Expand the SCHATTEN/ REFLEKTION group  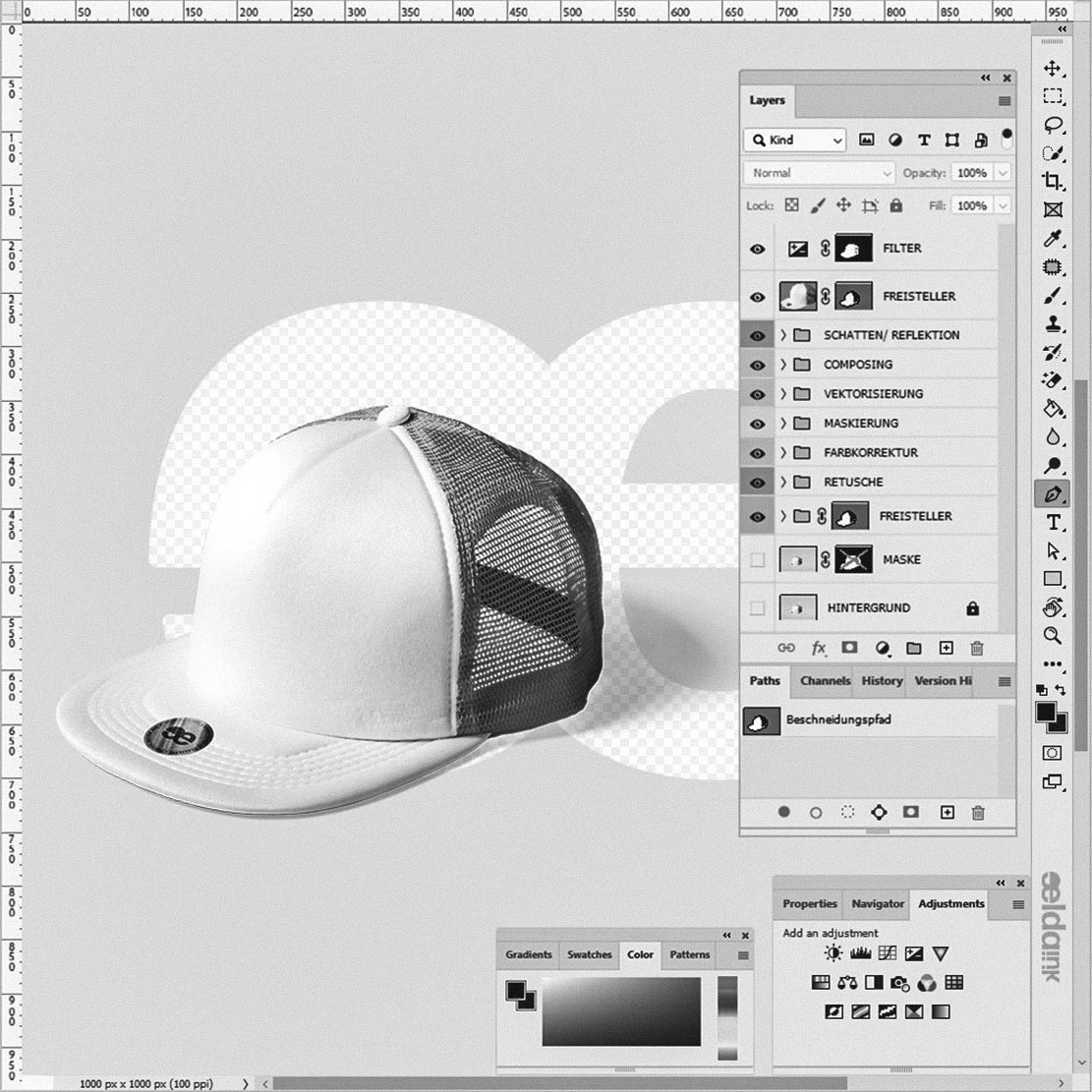pos(782,334)
